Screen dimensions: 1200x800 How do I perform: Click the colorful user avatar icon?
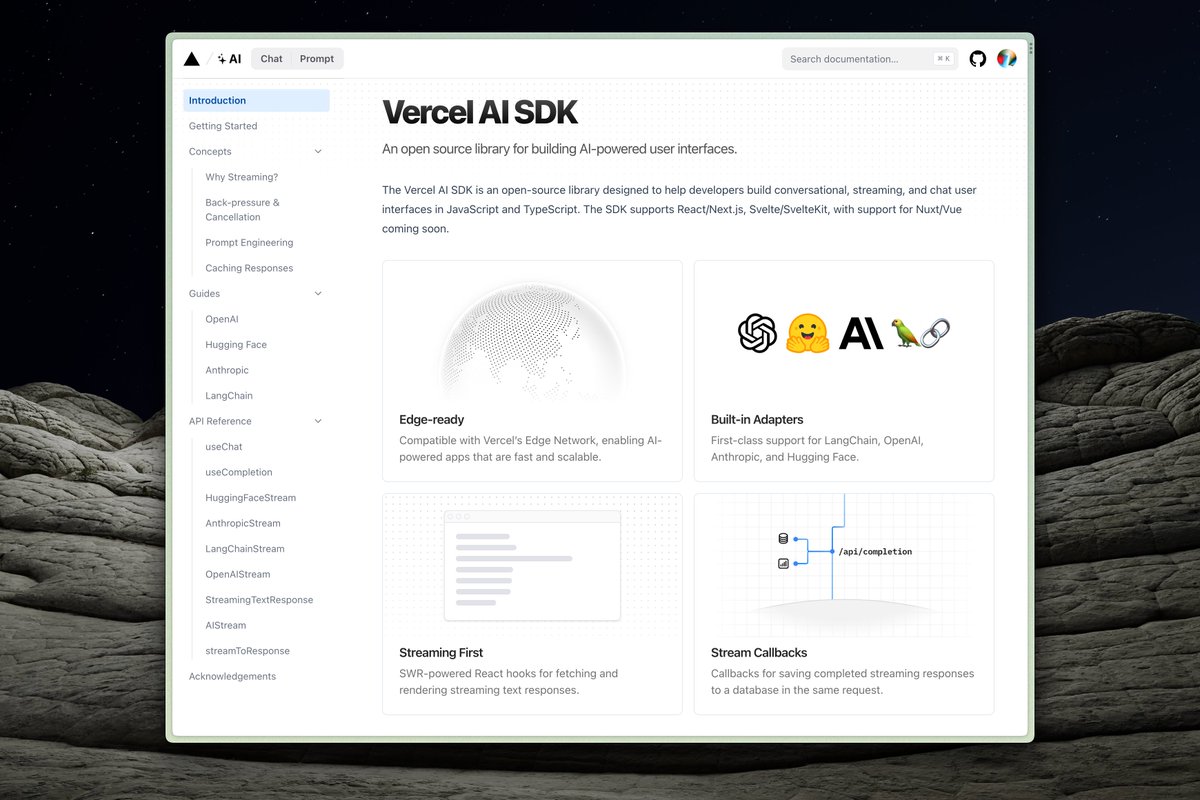(1007, 59)
